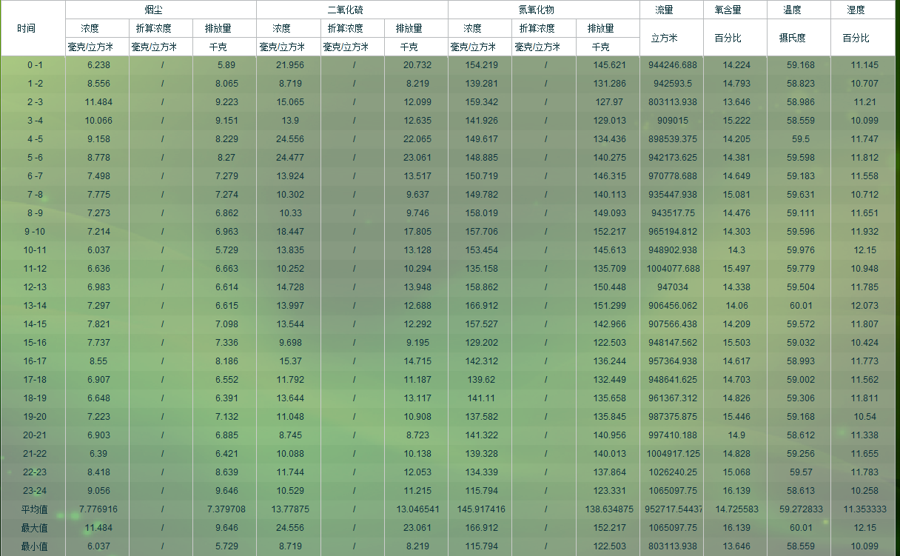Click the 最小值 row label

click(x=35, y=546)
